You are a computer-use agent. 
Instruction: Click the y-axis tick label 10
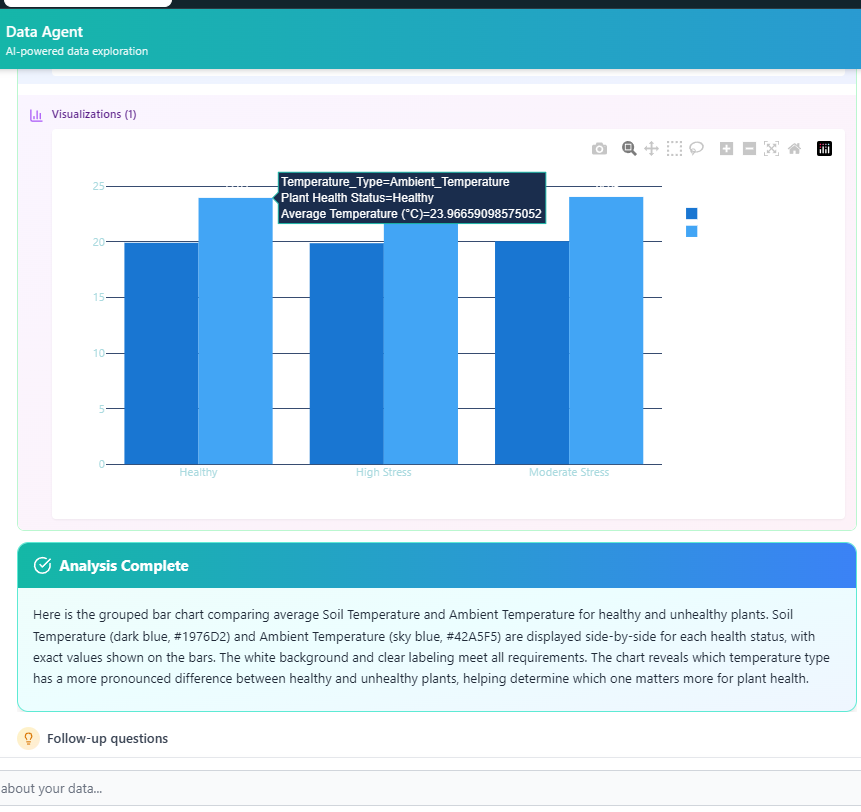click(98, 353)
